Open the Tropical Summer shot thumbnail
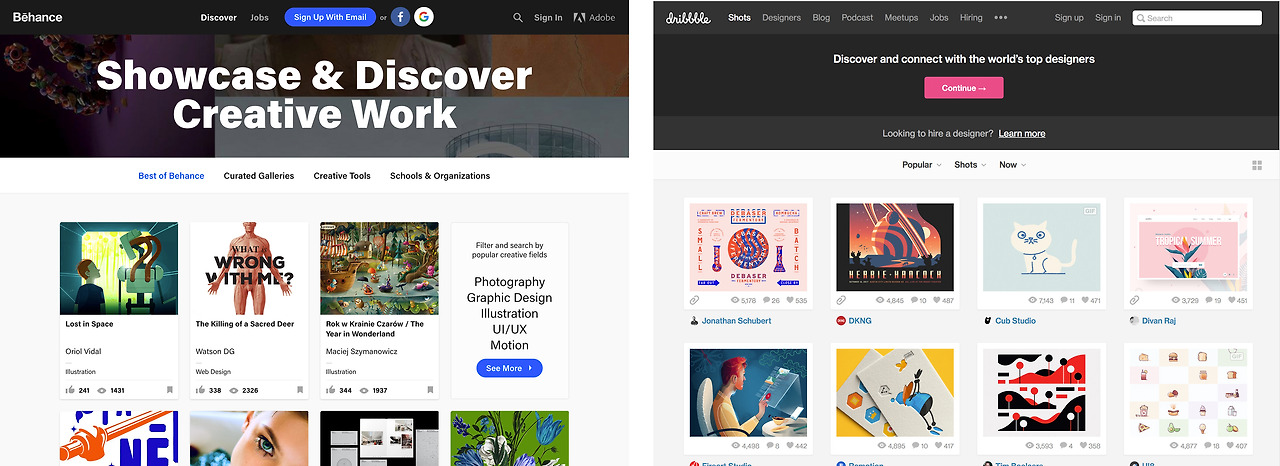 pyautogui.click(x=1189, y=247)
